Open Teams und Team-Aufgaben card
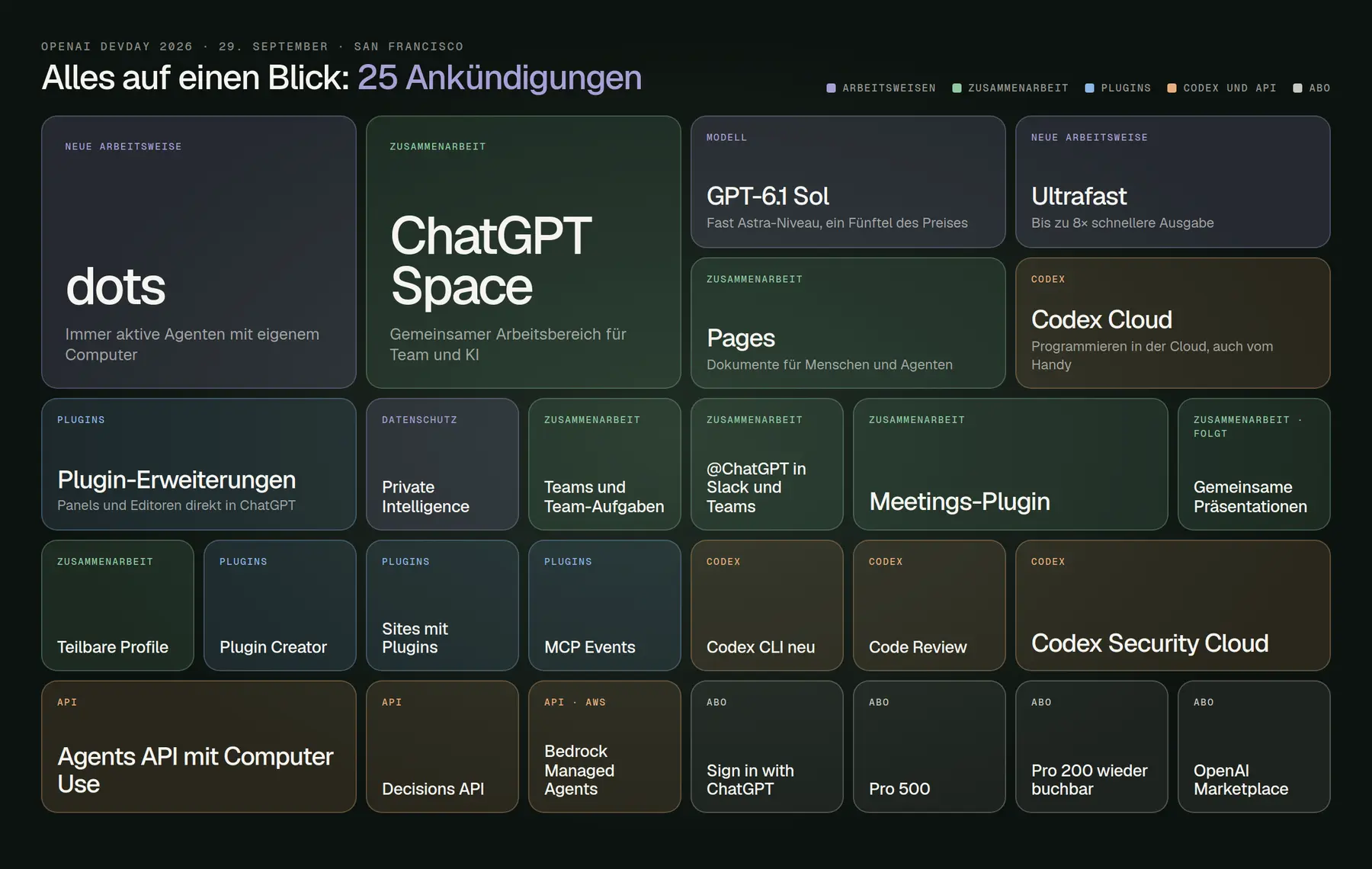1372x869 pixels. pos(604,464)
